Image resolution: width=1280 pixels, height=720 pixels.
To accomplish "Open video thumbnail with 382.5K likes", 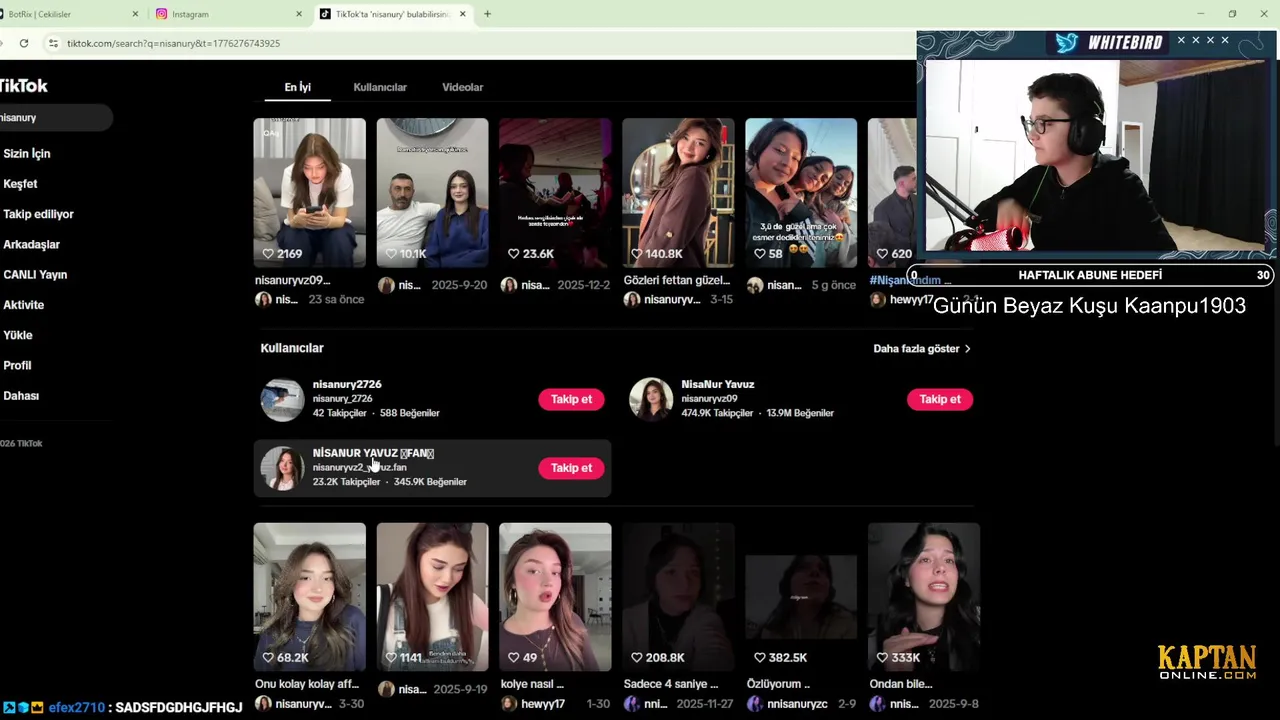I will point(801,596).
